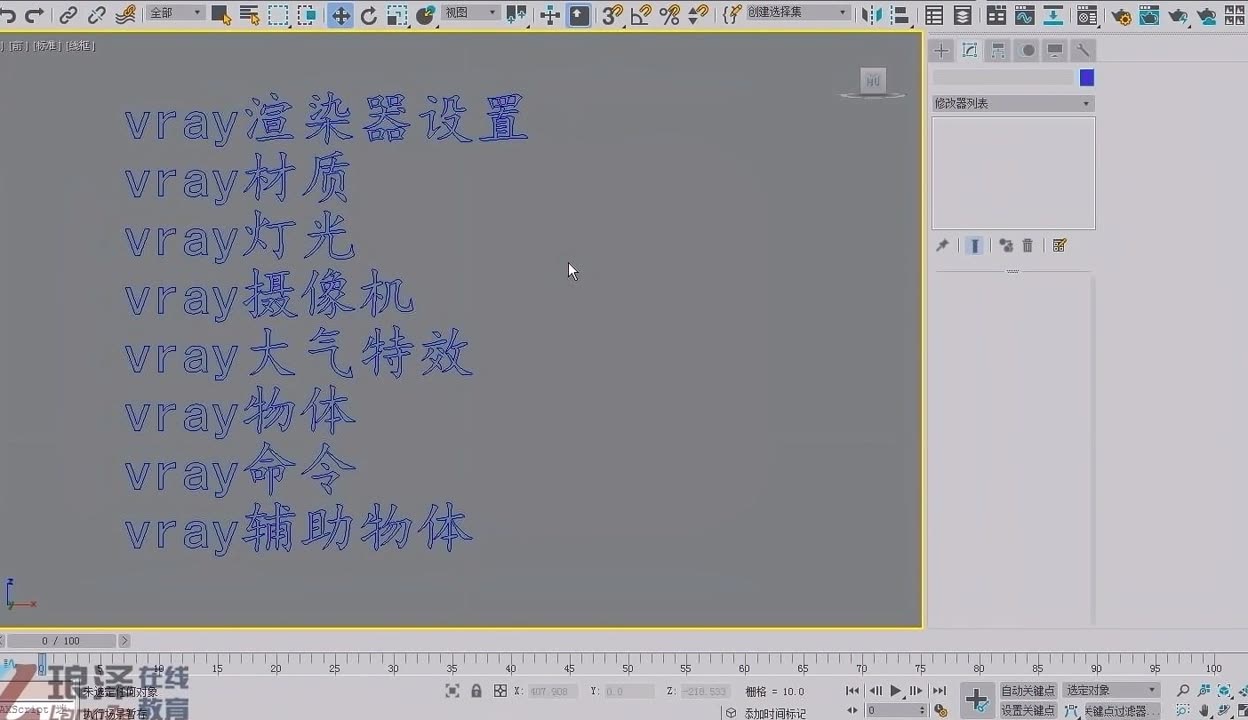Open the 创建选择集 dropdown
The image size is (1248, 720).
click(798, 13)
